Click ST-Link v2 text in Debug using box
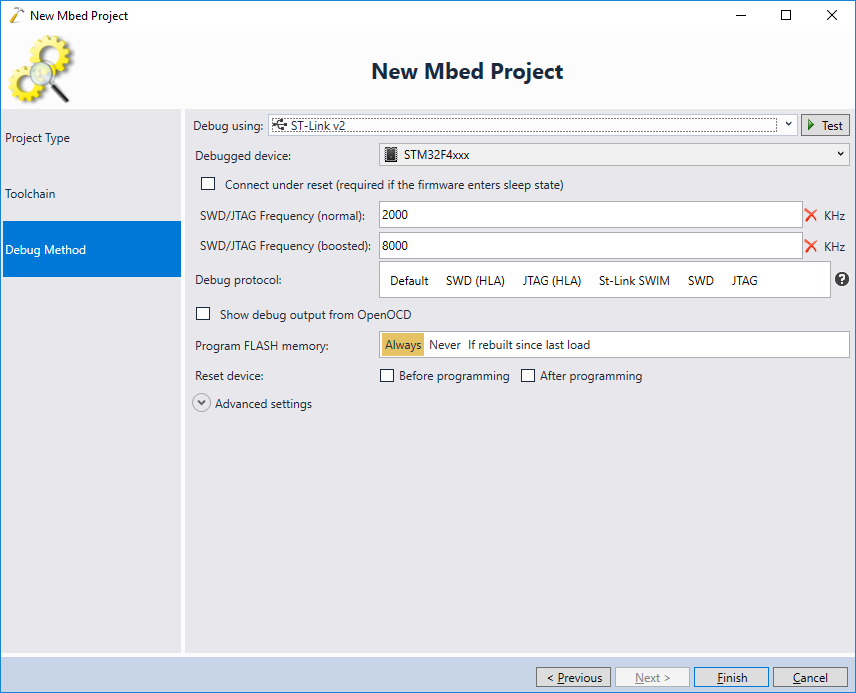Viewport: 856px width, 693px height. pyautogui.click(x=318, y=126)
